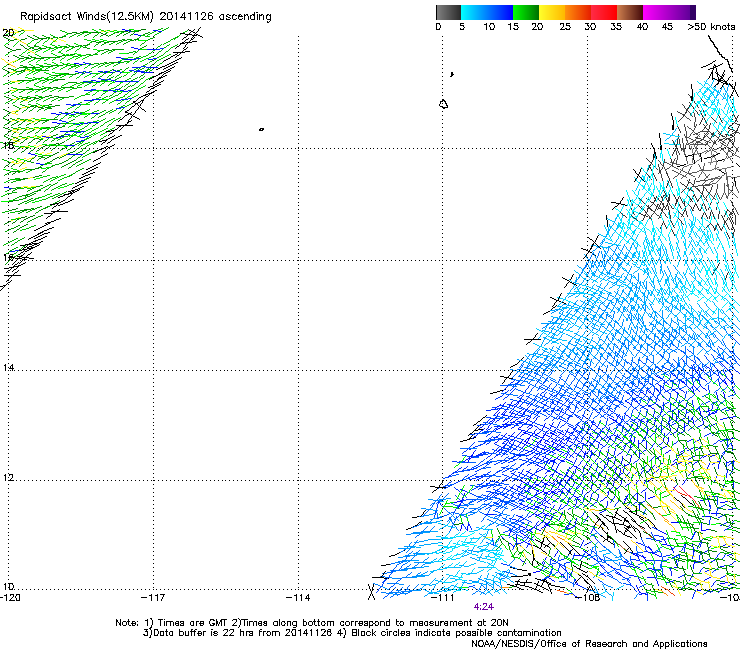This screenshot has width=740, height=650.
Task: Click the green 15-20 knots legend swatch
Action: coord(526,12)
